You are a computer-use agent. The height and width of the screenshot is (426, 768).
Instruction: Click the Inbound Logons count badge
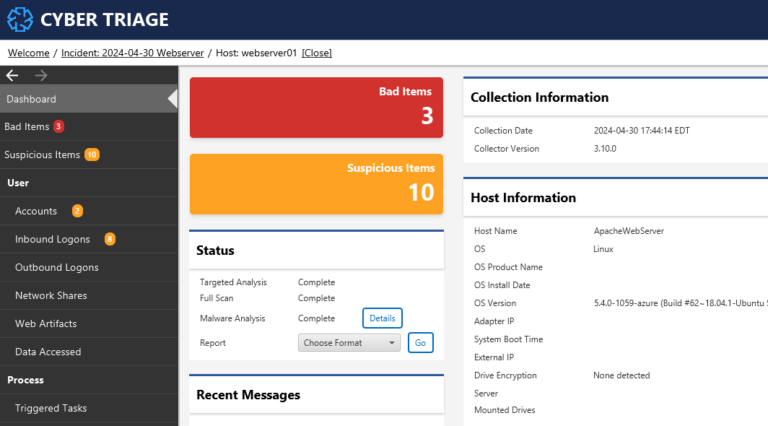pyautogui.click(x=109, y=239)
